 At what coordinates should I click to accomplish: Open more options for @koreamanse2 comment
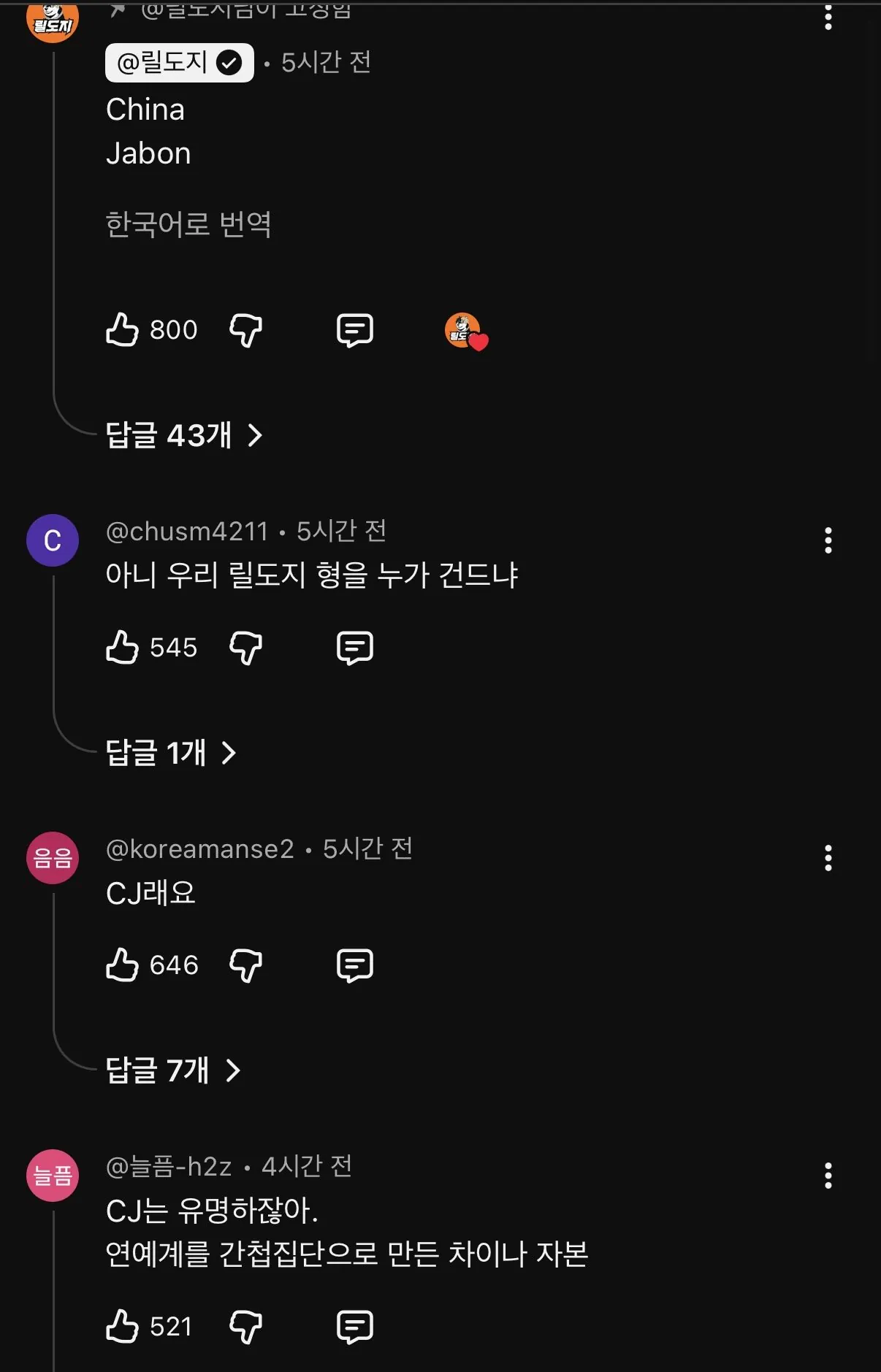pyautogui.click(x=828, y=858)
